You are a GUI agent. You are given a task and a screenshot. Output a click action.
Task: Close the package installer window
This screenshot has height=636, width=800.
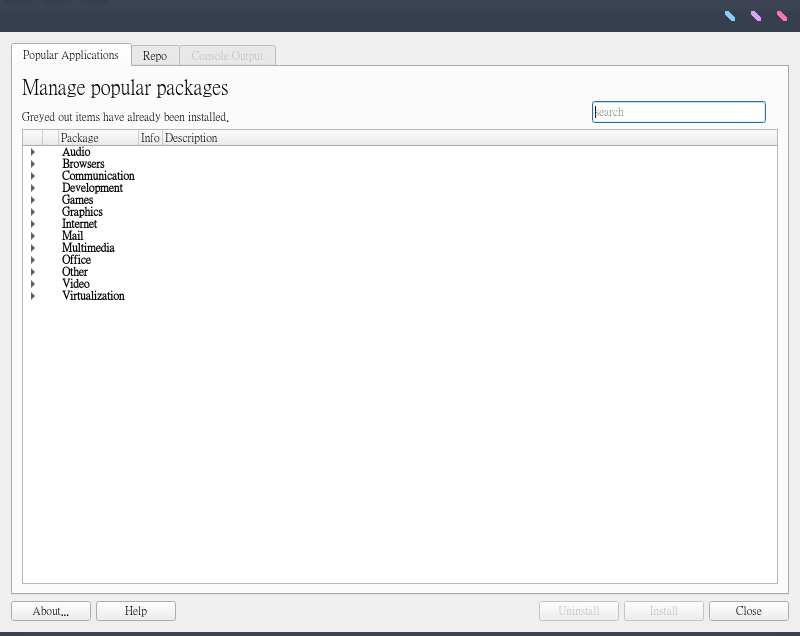pyautogui.click(x=748, y=611)
